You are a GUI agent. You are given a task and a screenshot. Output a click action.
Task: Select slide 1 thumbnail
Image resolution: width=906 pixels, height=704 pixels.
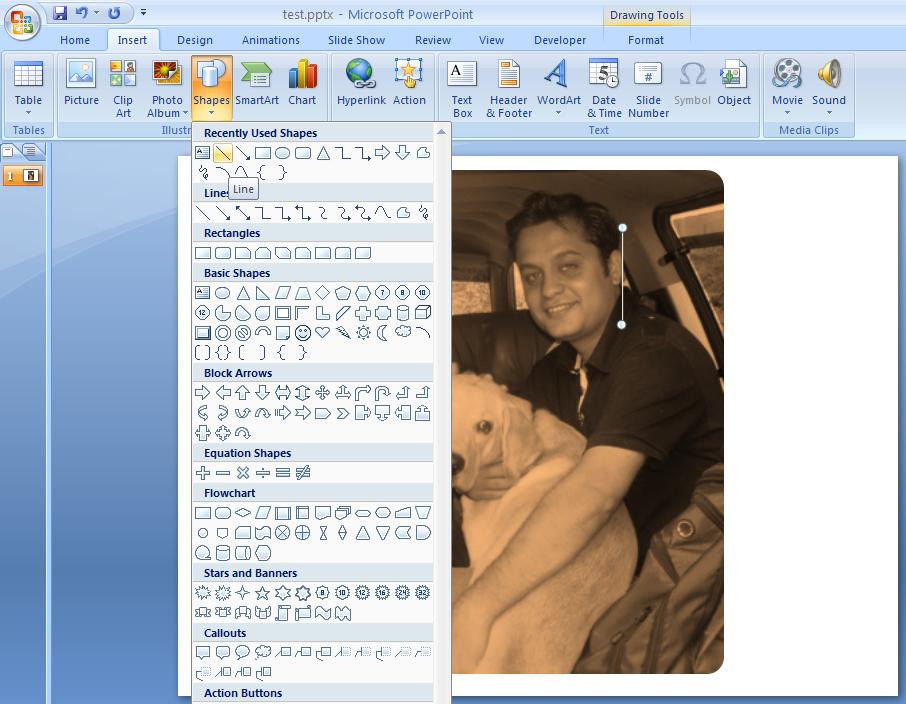click(x=24, y=176)
